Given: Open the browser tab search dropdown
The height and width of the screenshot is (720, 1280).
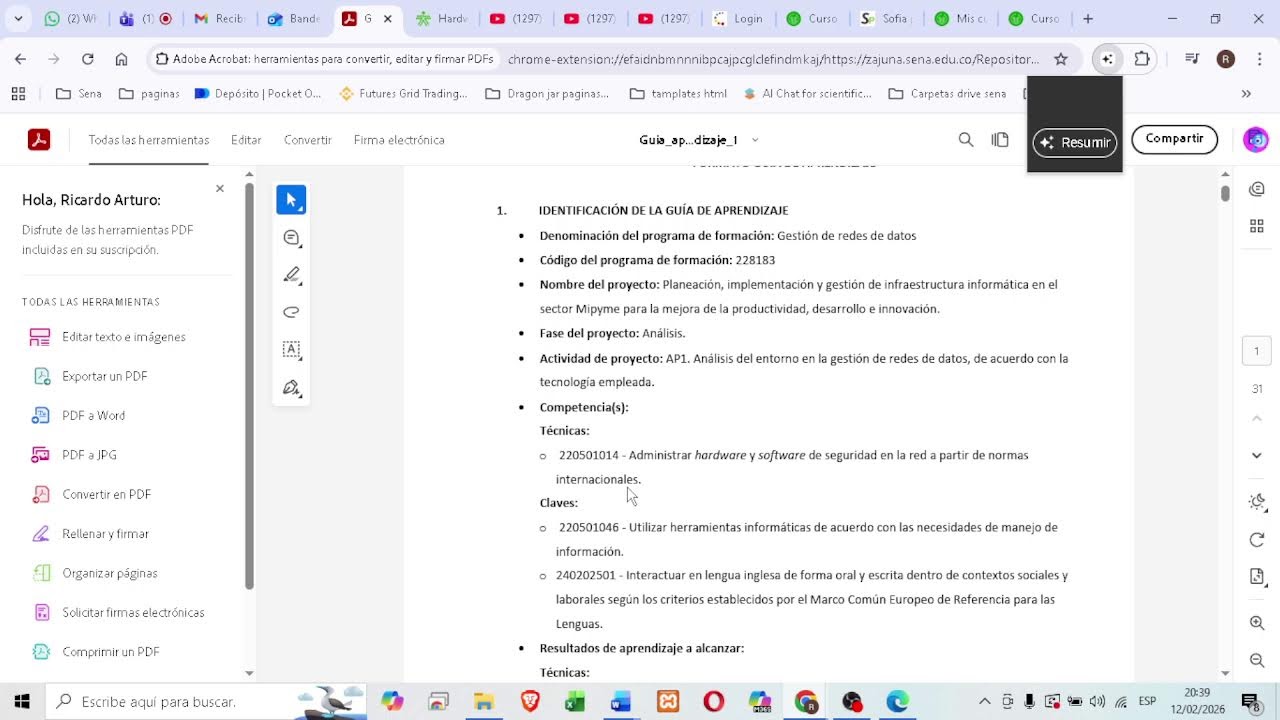Looking at the screenshot, I should (x=20, y=18).
